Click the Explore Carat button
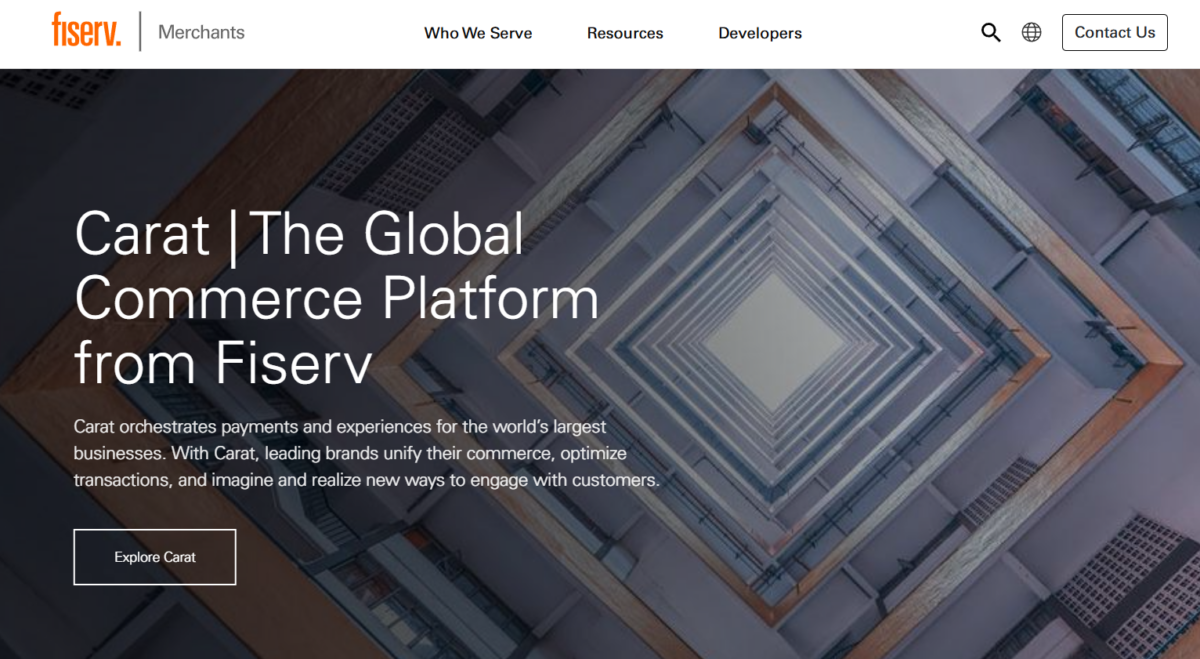This screenshot has height=659, width=1200. click(x=155, y=557)
